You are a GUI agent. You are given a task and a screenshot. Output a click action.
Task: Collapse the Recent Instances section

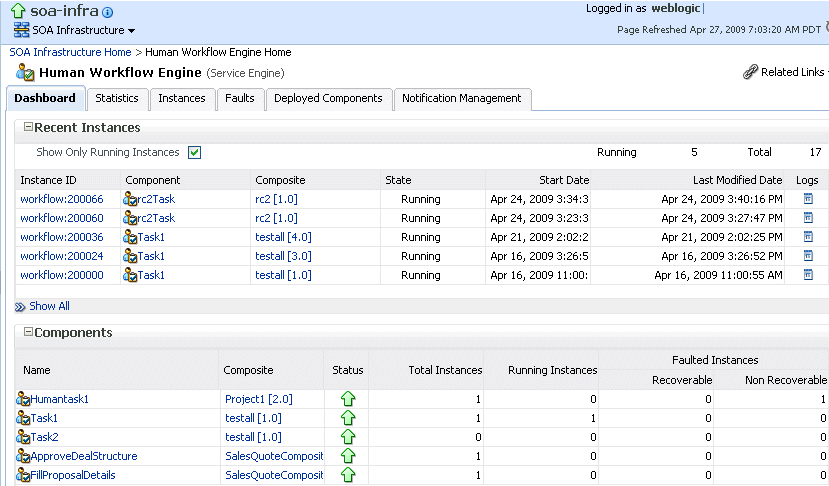point(29,128)
